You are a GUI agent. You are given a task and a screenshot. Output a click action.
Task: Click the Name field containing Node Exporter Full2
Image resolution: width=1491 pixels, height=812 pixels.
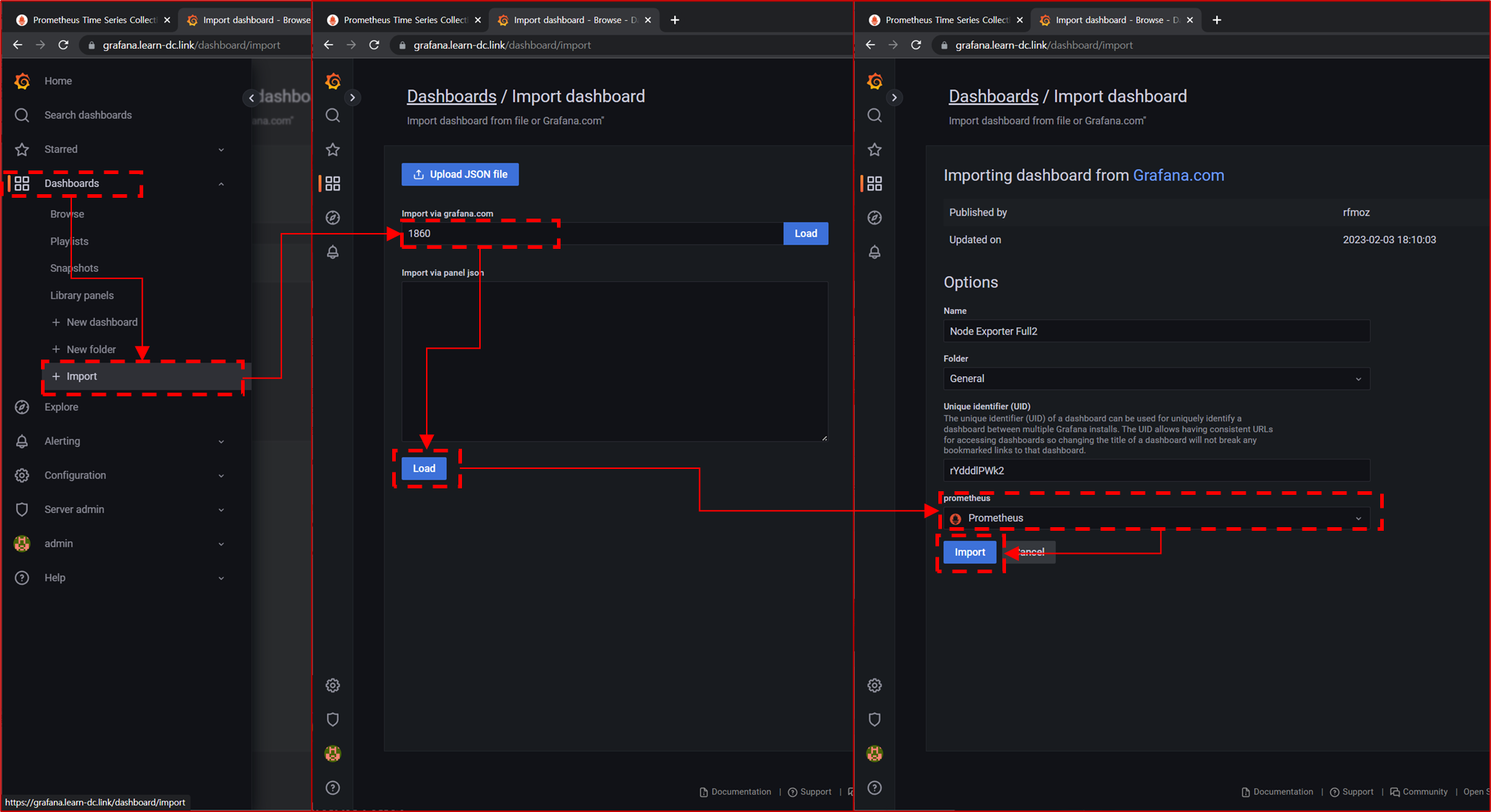pos(1156,332)
